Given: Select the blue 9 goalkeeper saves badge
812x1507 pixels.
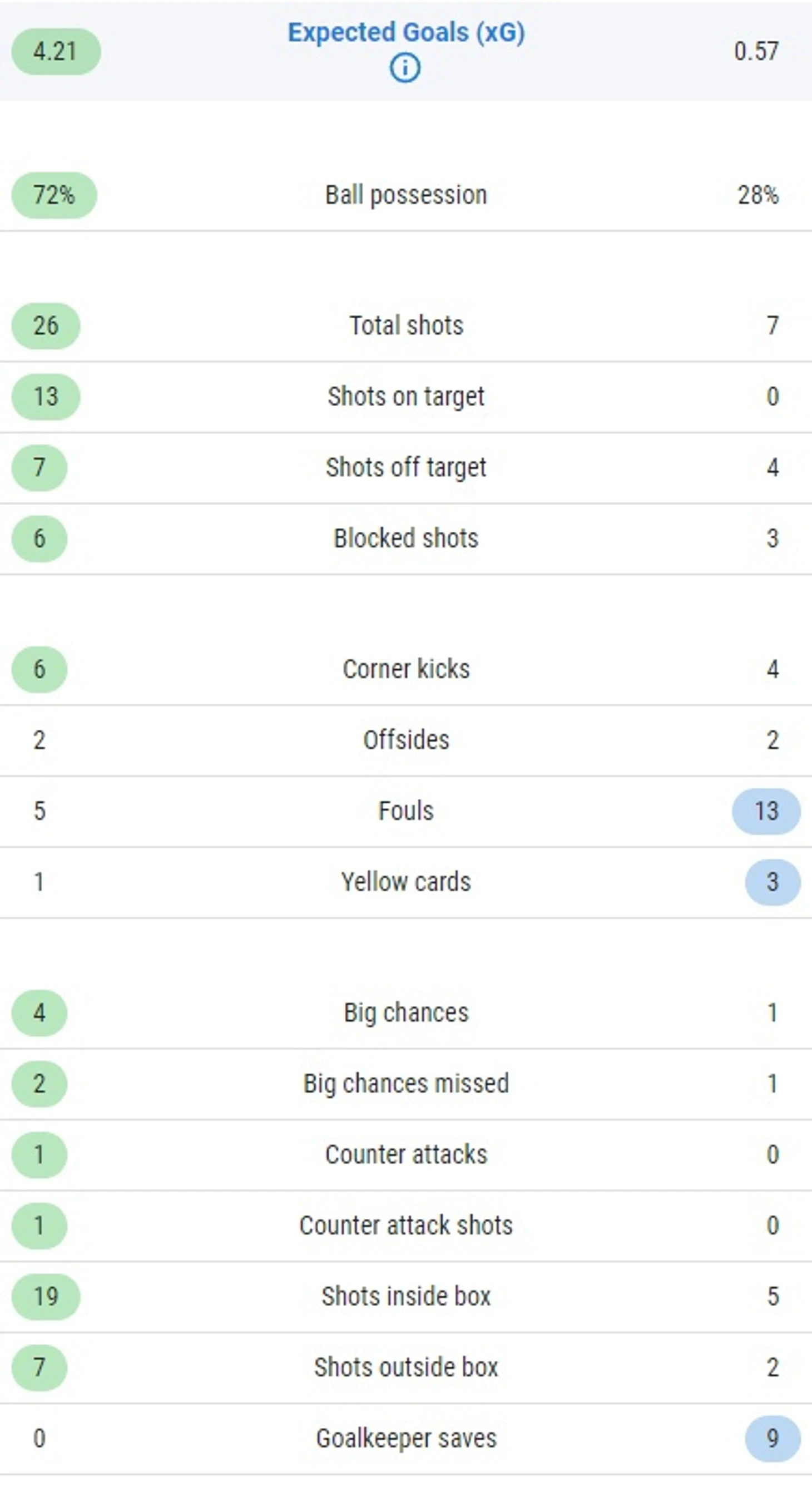Looking at the screenshot, I should coord(773,1438).
